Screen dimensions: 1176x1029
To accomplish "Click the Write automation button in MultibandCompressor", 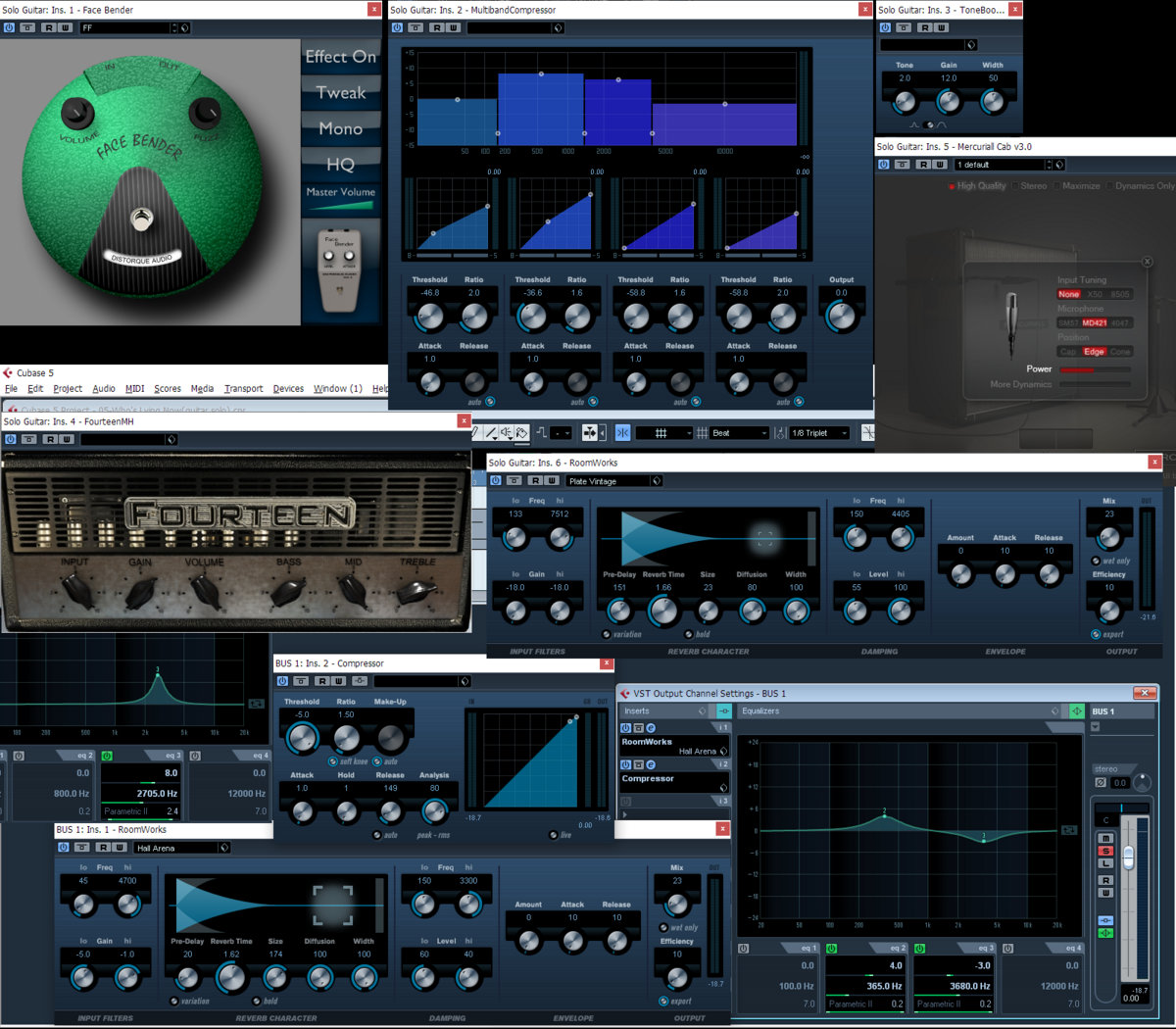I will 454,27.
